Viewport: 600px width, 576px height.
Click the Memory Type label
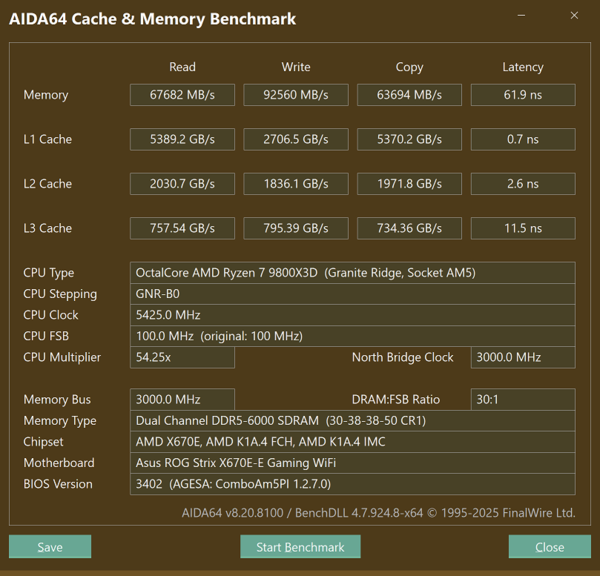click(60, 421)
